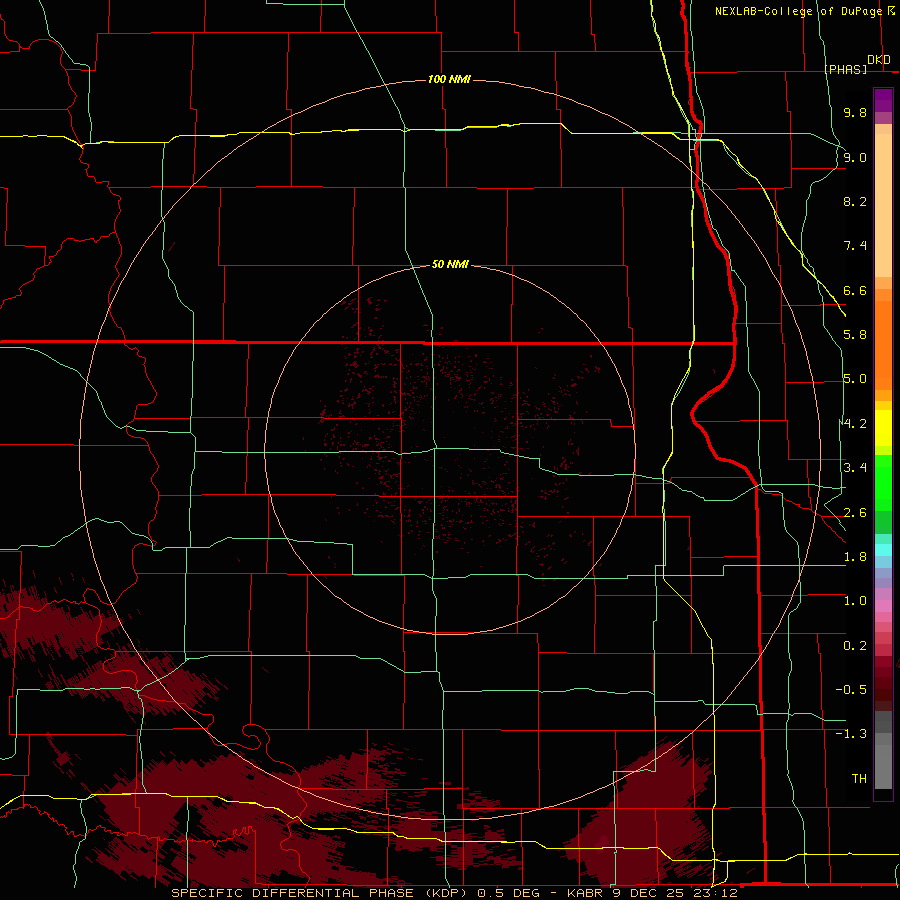Pick the yellow segment of the color bar
Viewport: 900px width, 900px height.
point(883,428)
